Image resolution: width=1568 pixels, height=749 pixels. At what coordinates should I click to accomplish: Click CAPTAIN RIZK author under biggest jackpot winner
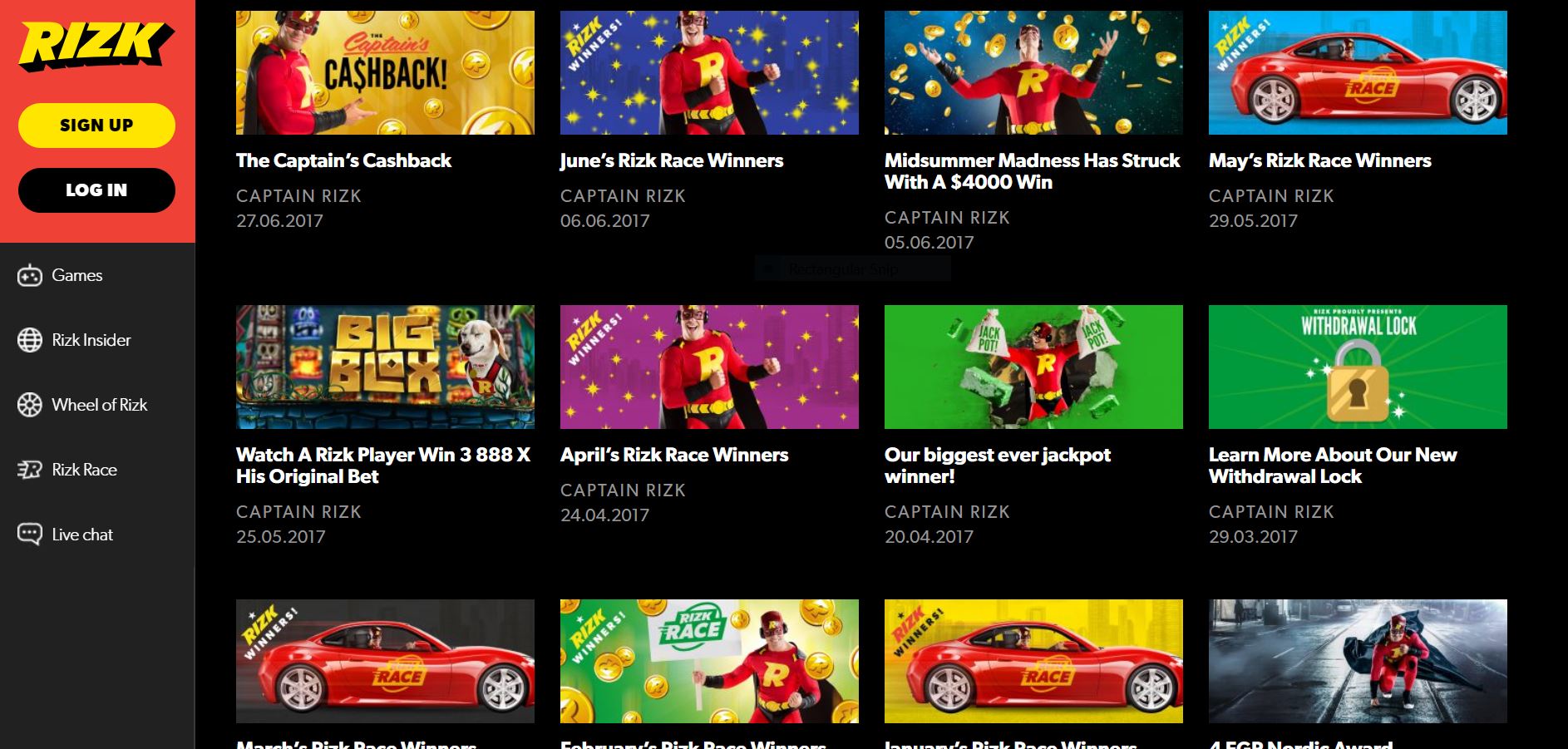[x=947, y=512]
